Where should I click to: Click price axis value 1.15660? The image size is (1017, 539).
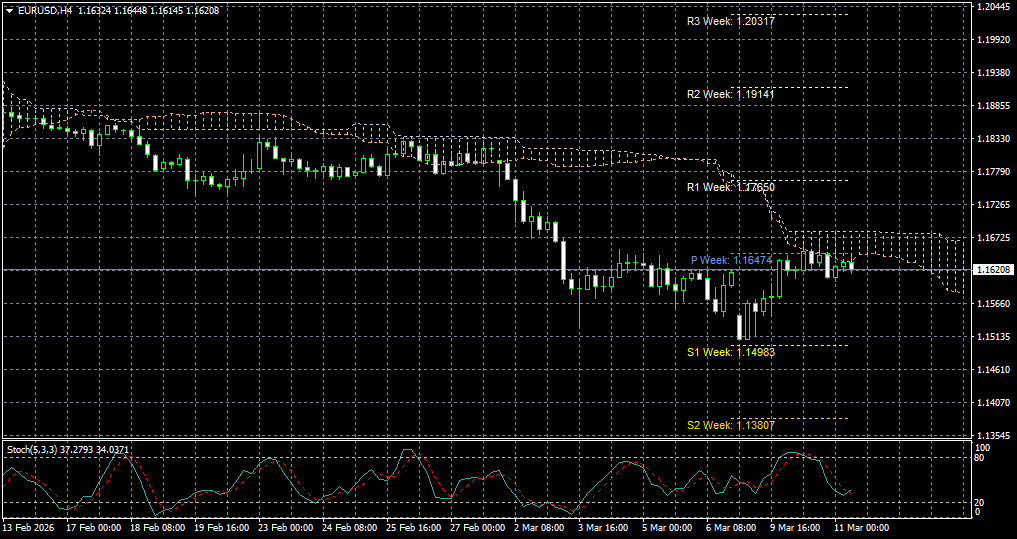pyautogui.click(x=993, y=304)
